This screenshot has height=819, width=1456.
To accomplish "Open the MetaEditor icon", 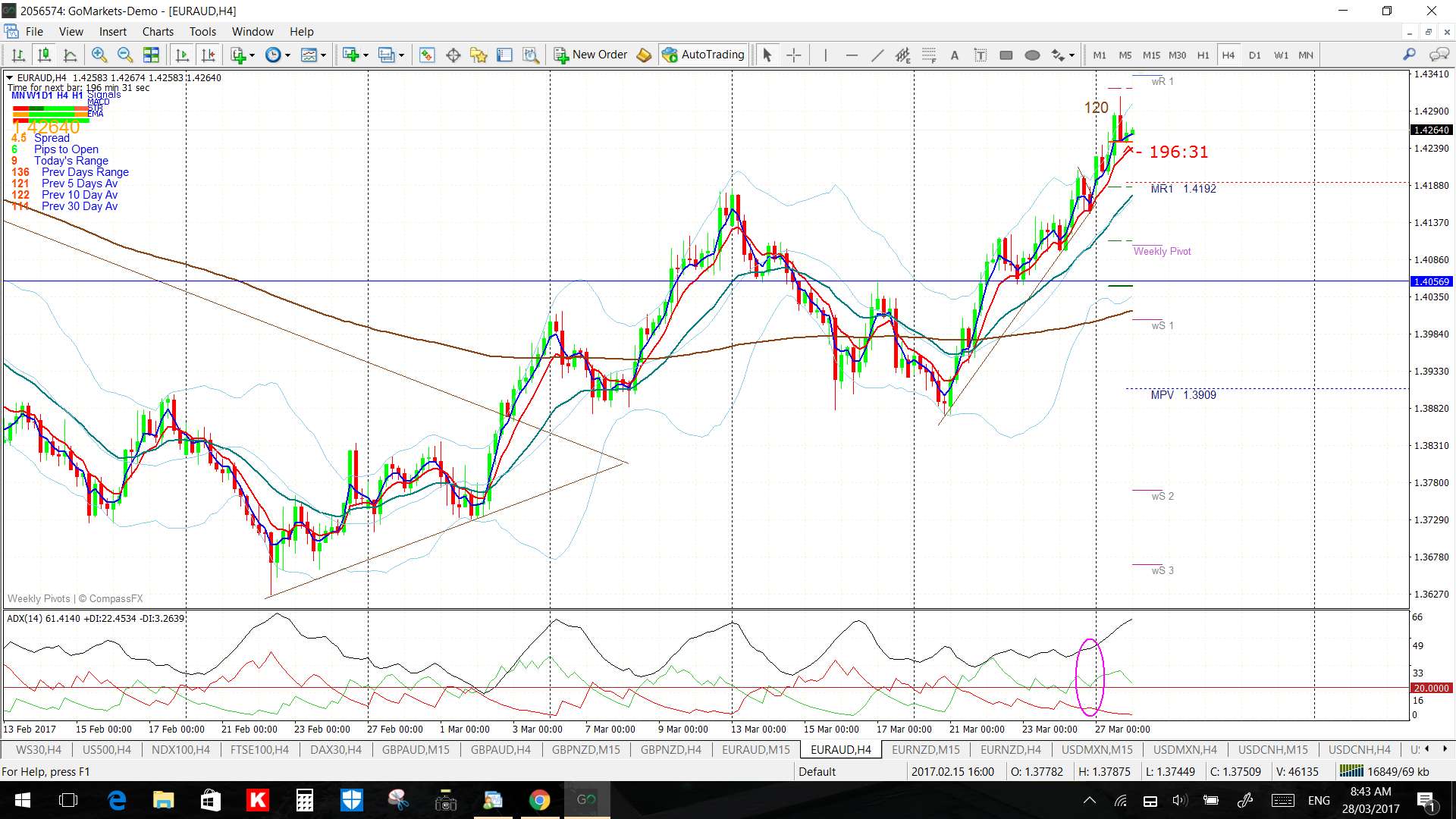I will coord(644,55).
